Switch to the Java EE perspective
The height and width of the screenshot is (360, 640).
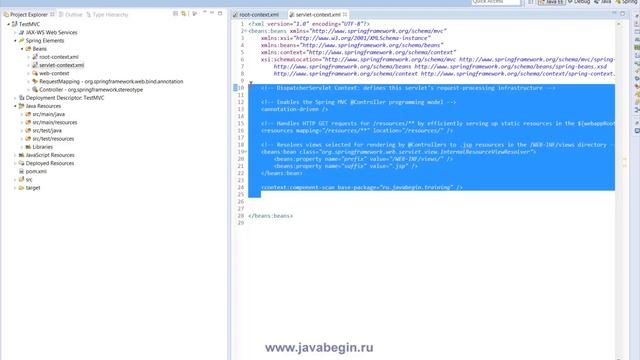pos(551,2)
